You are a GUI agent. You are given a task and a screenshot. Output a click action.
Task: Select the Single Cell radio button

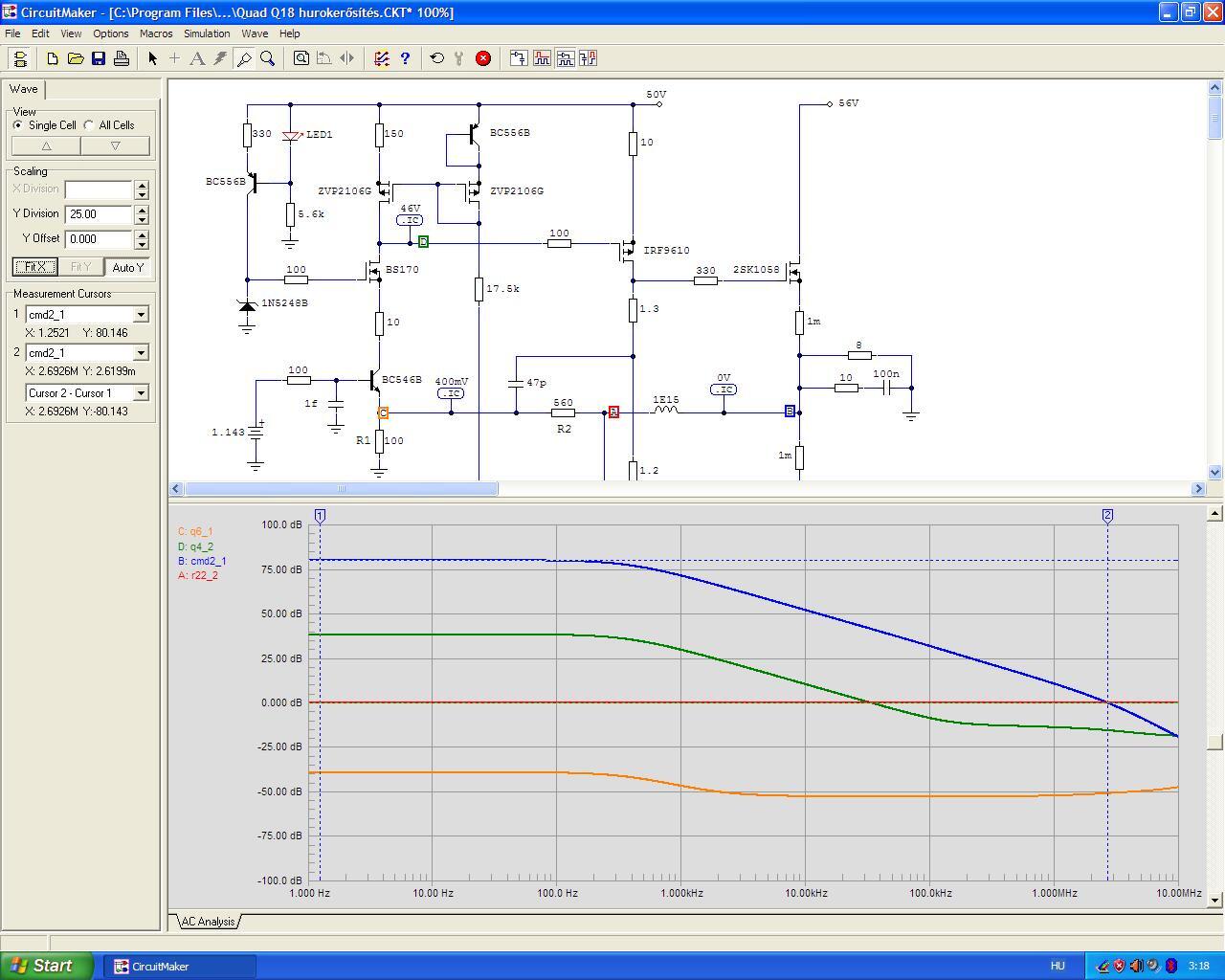pyautogui.click(x=18, y=125)
